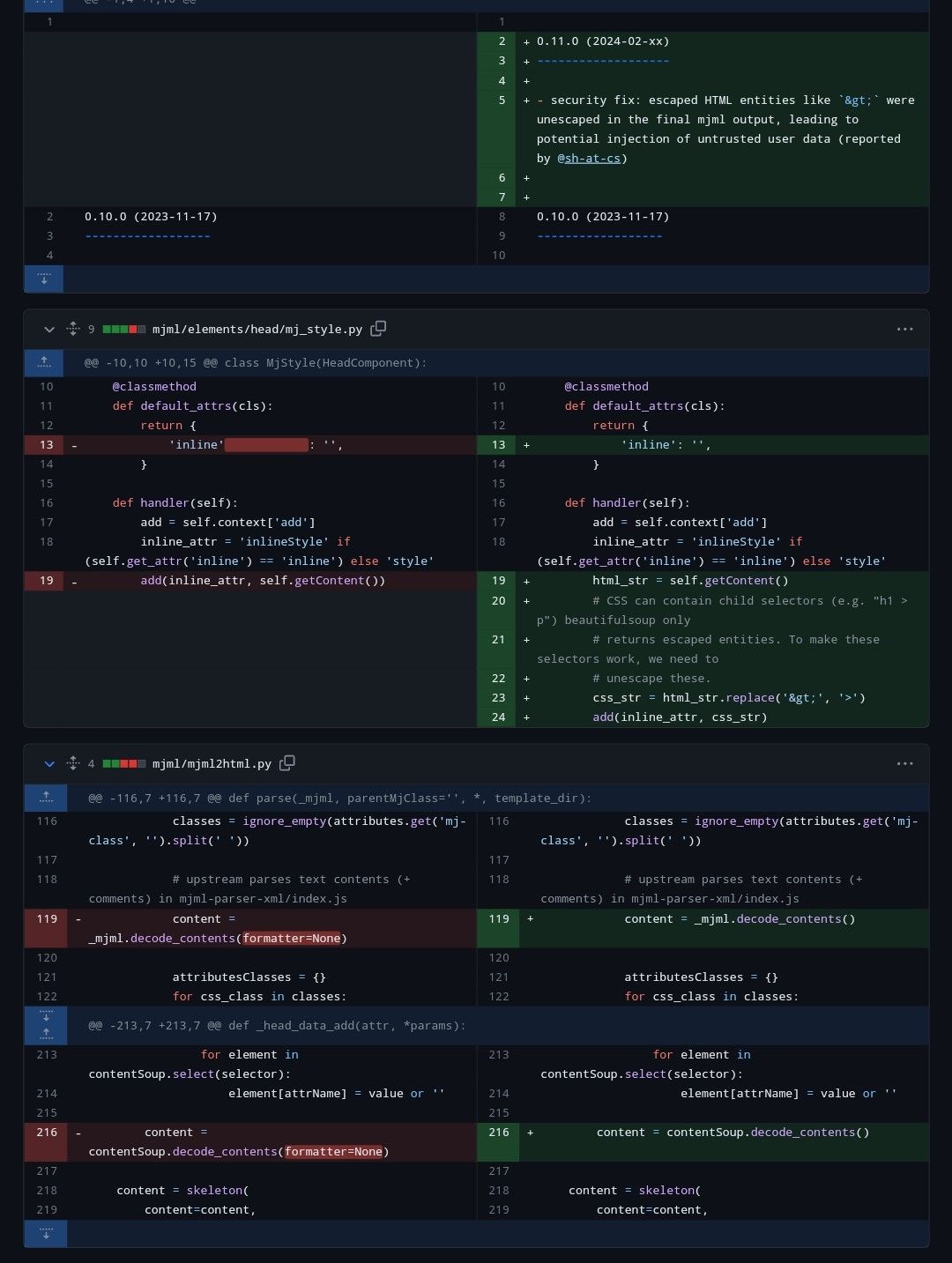Open the options menu for mjml2html.py
The image size is (952, 1263).
click(905, 763)
